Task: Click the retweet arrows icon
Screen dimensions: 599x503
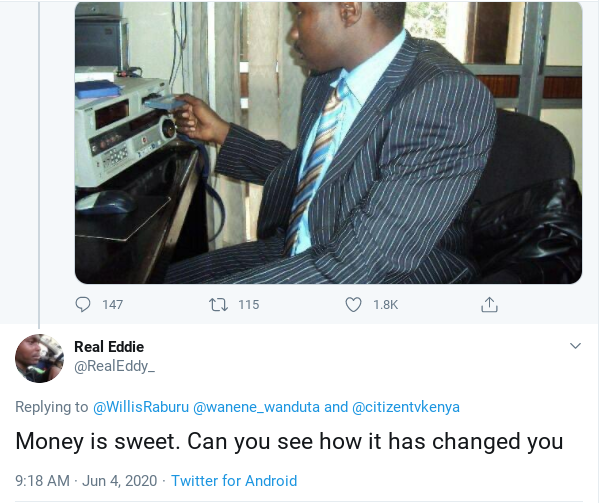Action: point(219,305)
